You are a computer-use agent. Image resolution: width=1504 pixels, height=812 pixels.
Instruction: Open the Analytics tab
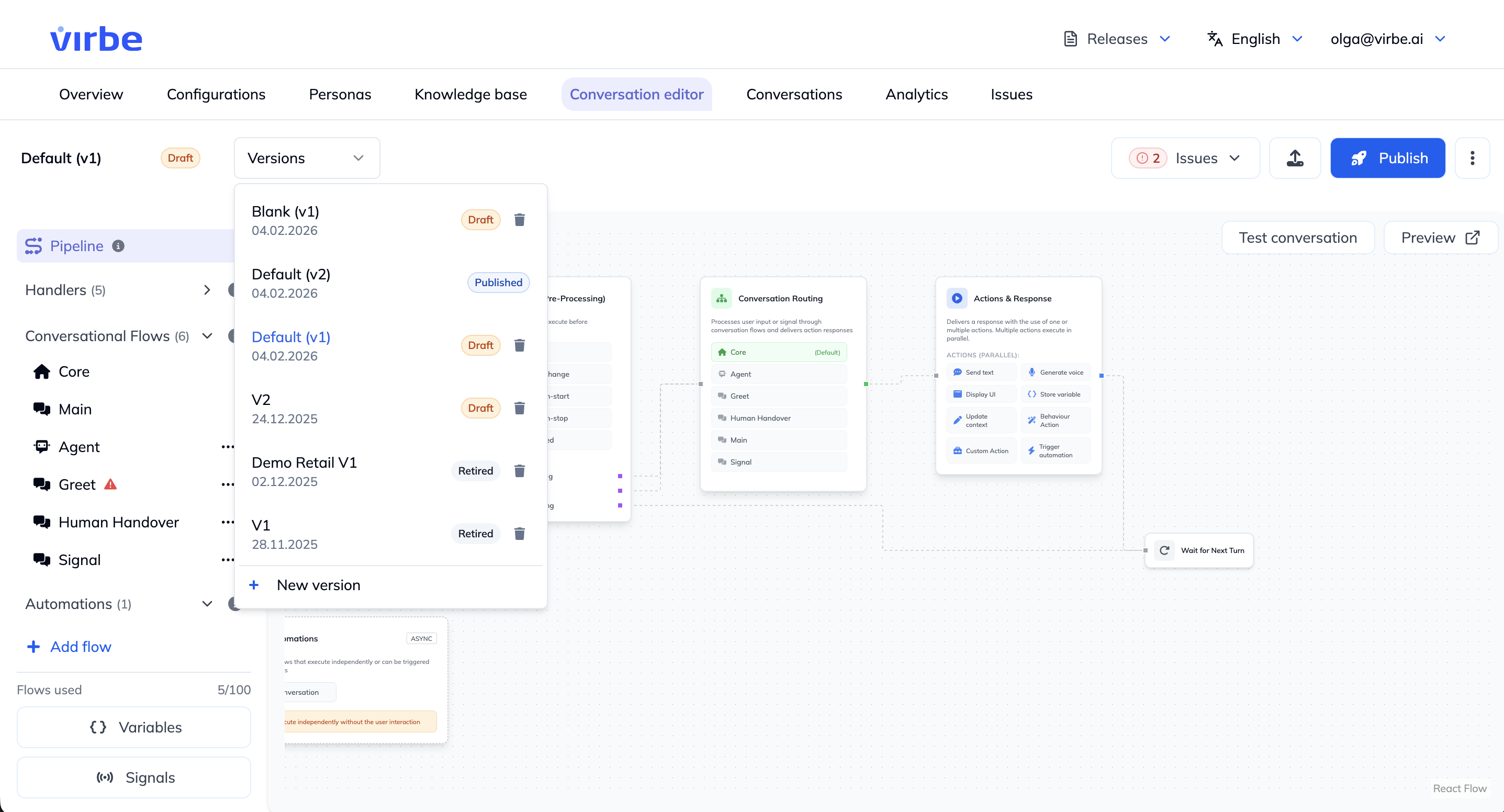coord(917,95)
